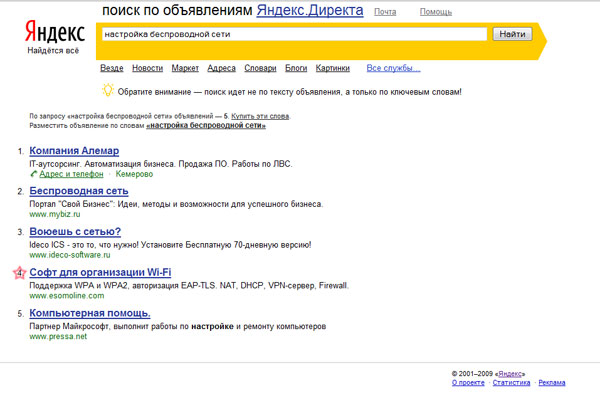The height and width of the screenshot is (393, 600).
Task: Open the Яндекс.Директа link in header
Action: click(x=310, y=10)
